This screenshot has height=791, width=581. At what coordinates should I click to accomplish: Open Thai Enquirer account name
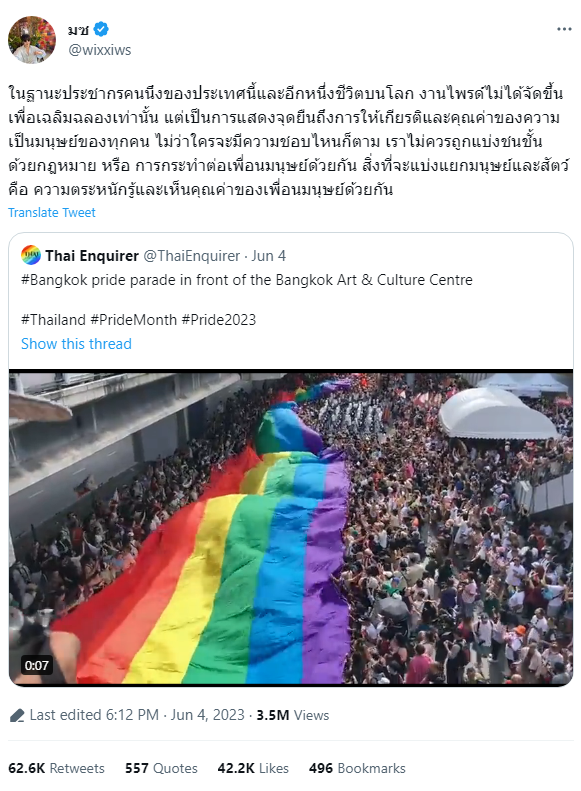pyautogui.click(x=92, y=256)
